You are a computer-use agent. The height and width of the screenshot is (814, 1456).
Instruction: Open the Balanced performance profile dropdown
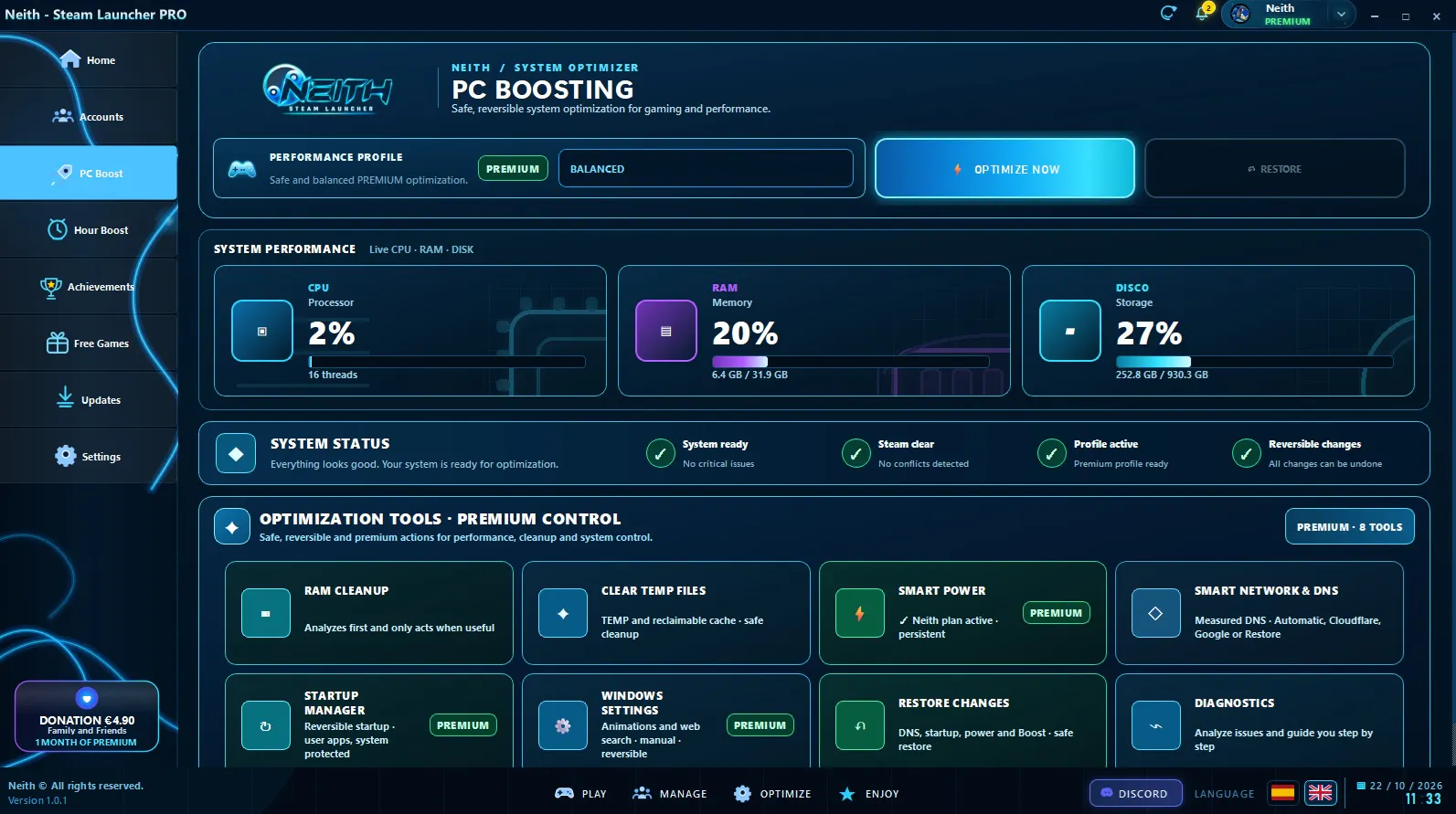coord(706,169)
